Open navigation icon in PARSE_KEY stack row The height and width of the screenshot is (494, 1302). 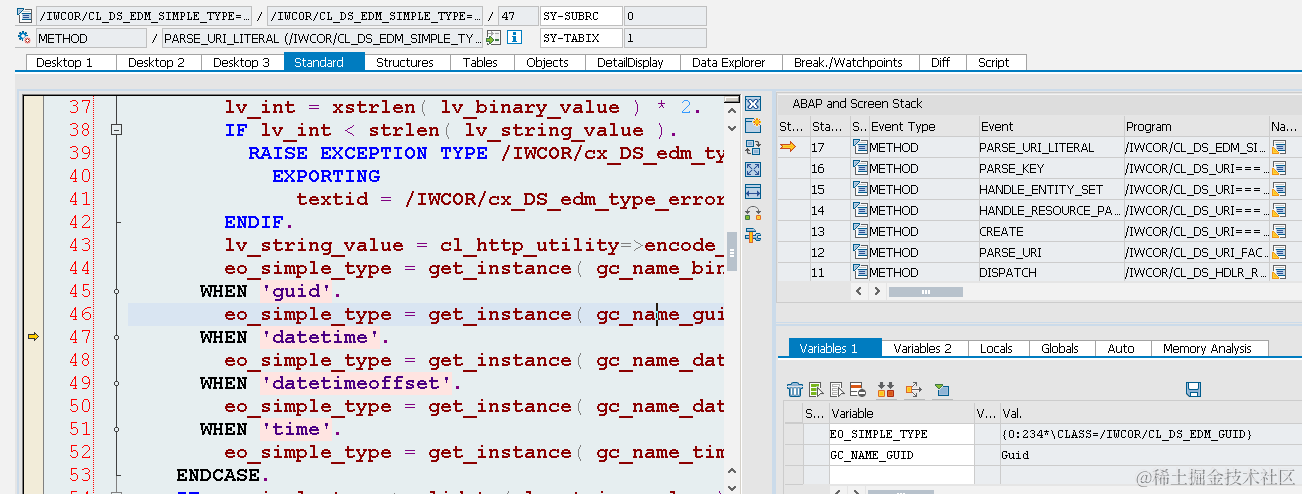1279,168
